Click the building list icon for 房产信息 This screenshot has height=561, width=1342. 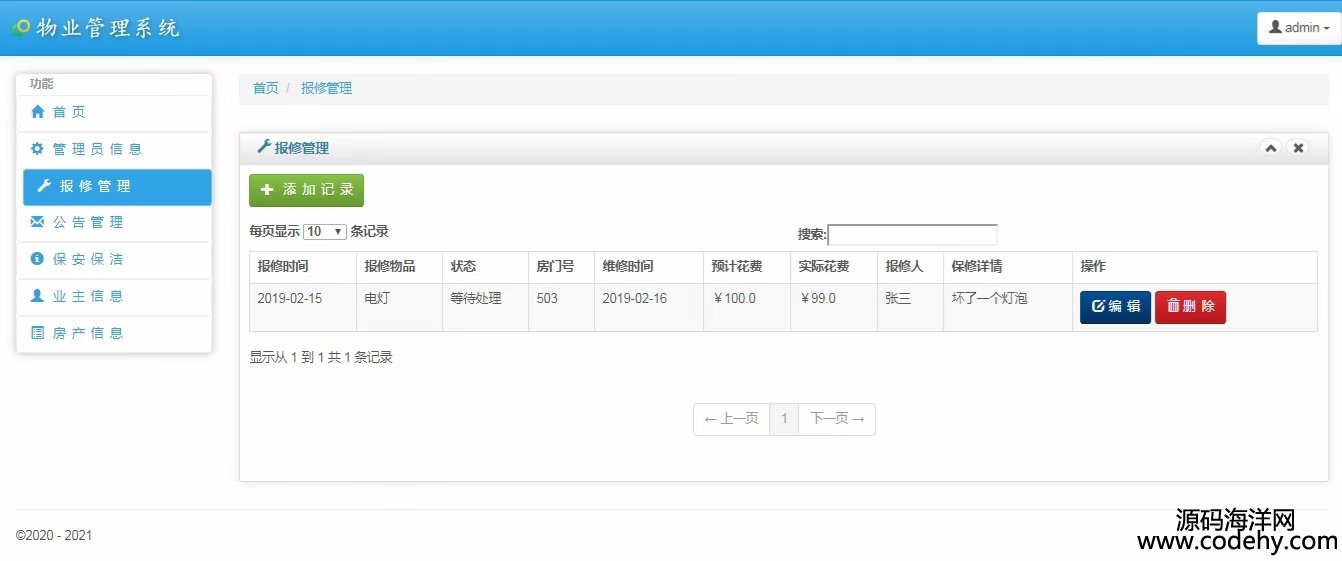click(38, 333)
